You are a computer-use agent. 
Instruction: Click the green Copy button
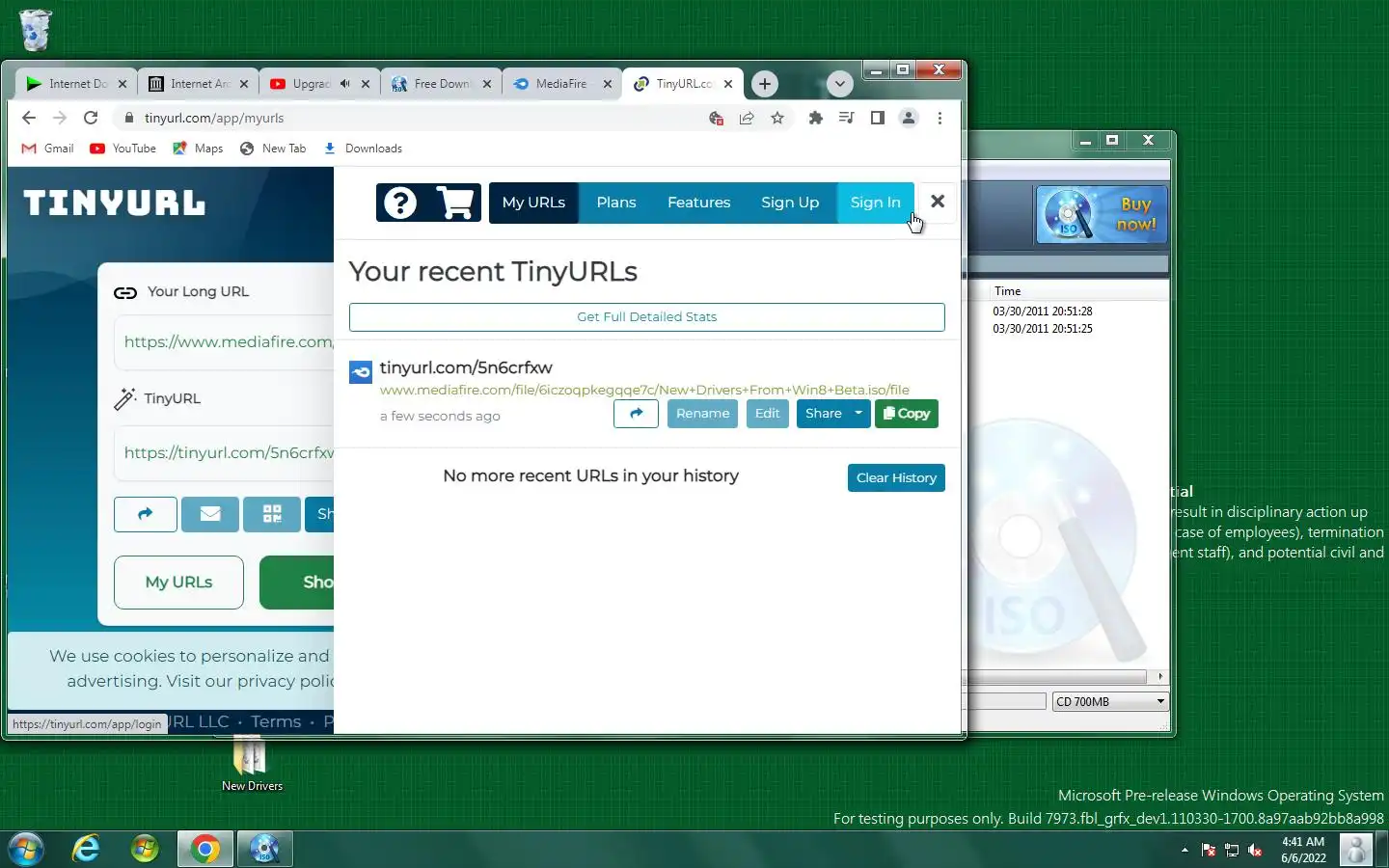(x=907, y=414)
